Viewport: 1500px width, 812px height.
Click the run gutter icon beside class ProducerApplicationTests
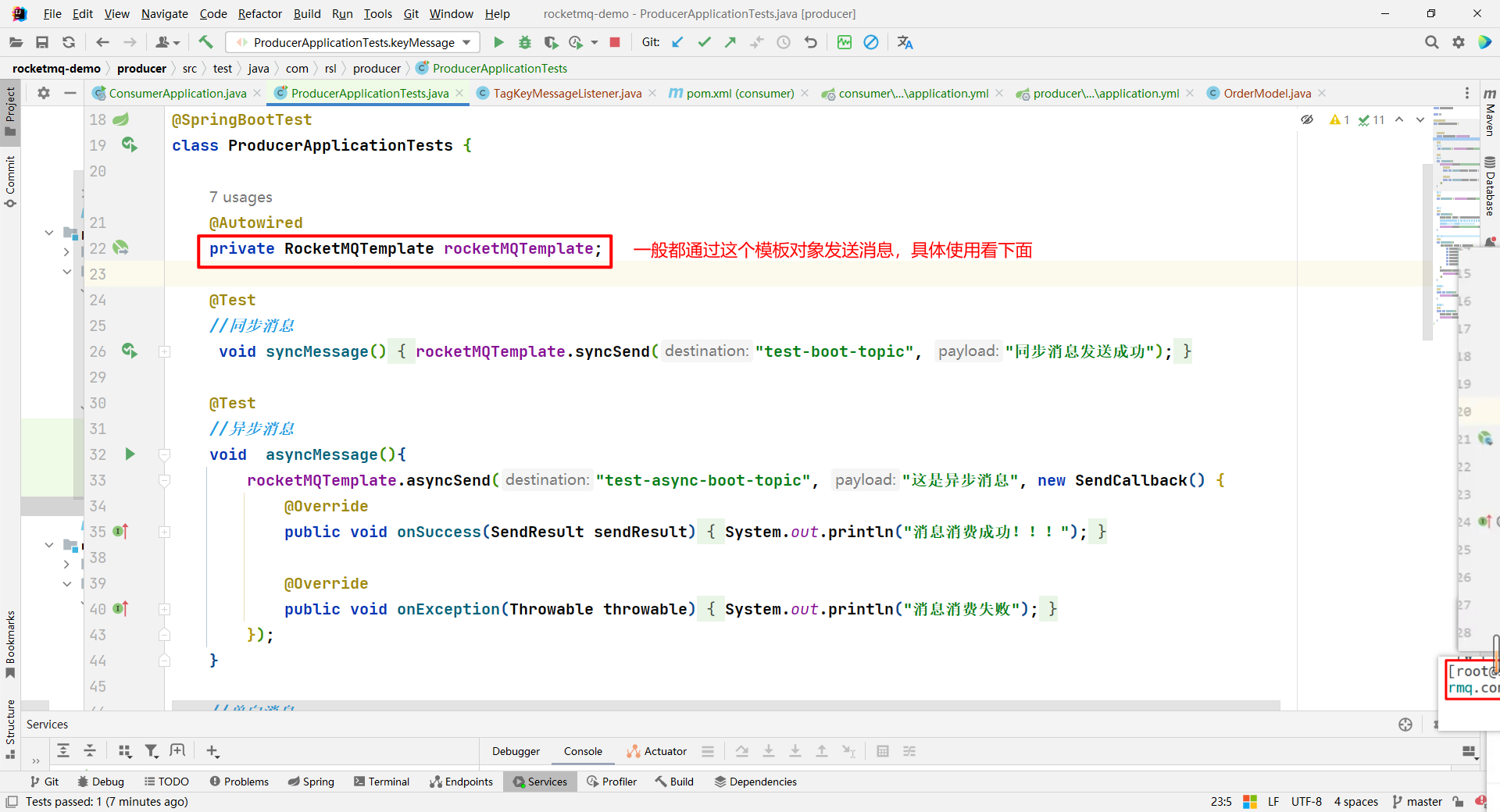coord(129,144)
